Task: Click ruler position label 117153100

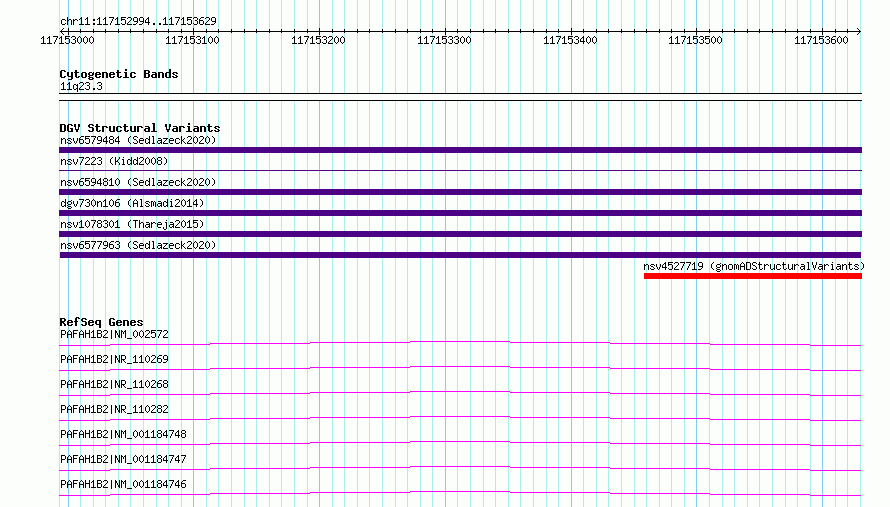Action: pos(192,40)
